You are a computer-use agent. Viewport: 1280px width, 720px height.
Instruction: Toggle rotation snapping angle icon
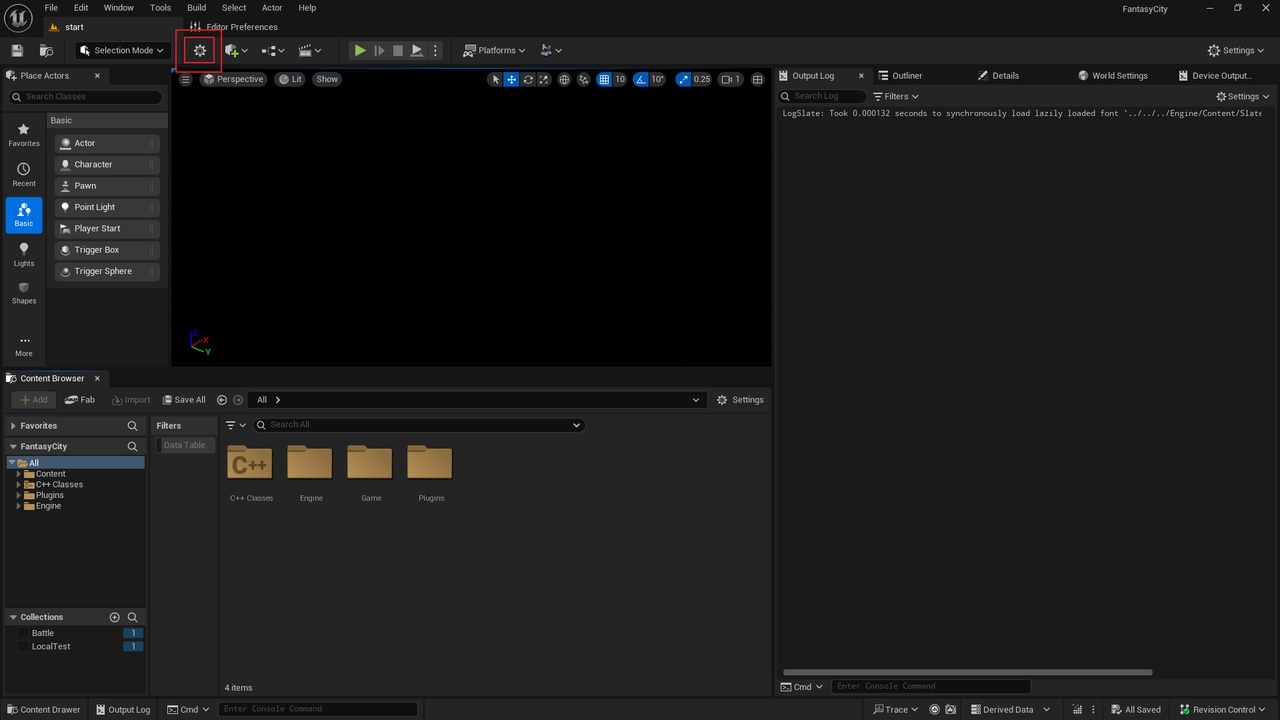[640, 79]
